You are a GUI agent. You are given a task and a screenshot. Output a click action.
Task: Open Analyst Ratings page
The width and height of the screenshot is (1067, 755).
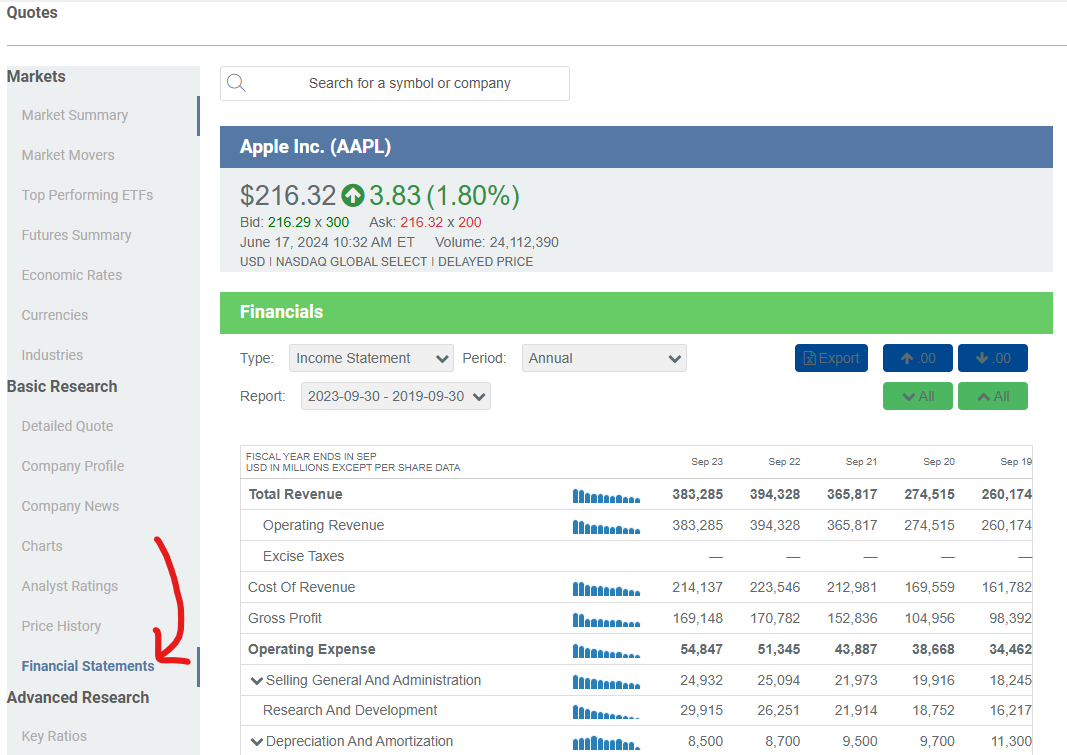(x=69, y=586)
